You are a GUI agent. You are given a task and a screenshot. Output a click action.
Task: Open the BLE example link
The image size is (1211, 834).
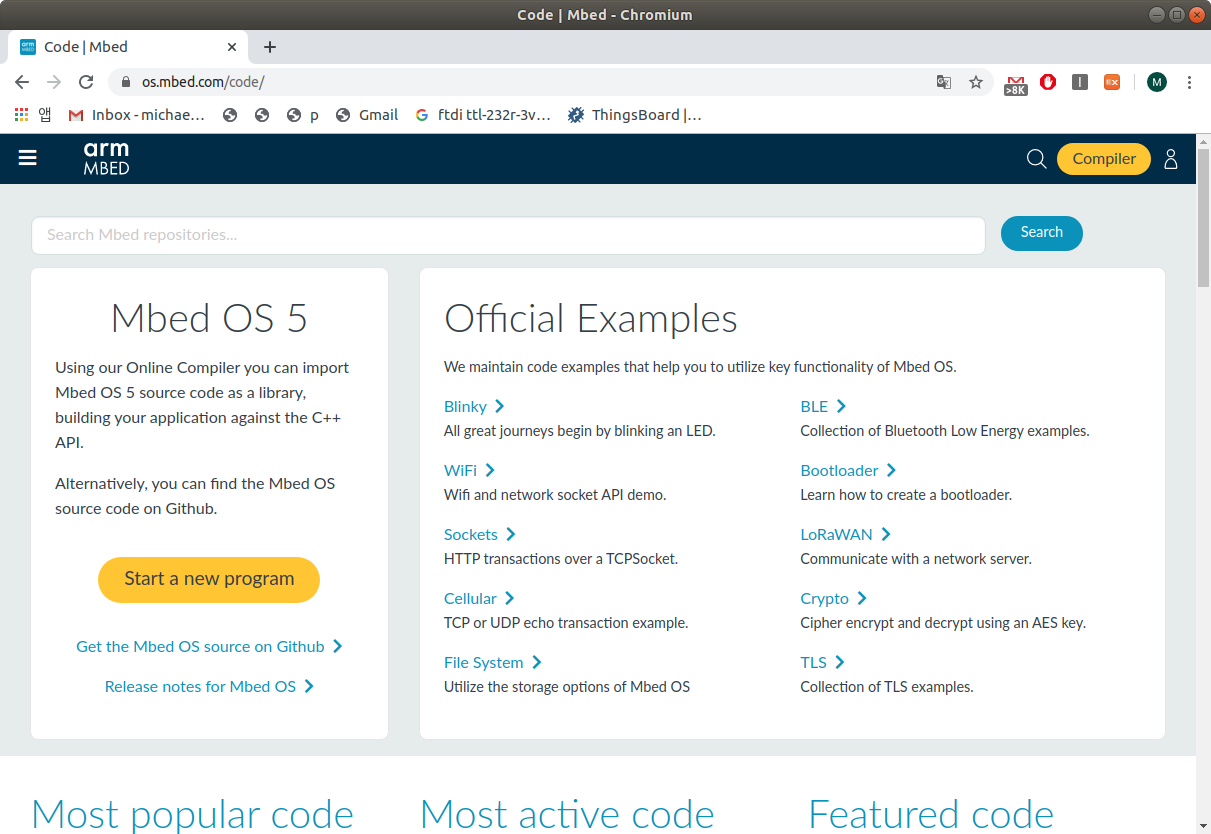coord(823,406)
